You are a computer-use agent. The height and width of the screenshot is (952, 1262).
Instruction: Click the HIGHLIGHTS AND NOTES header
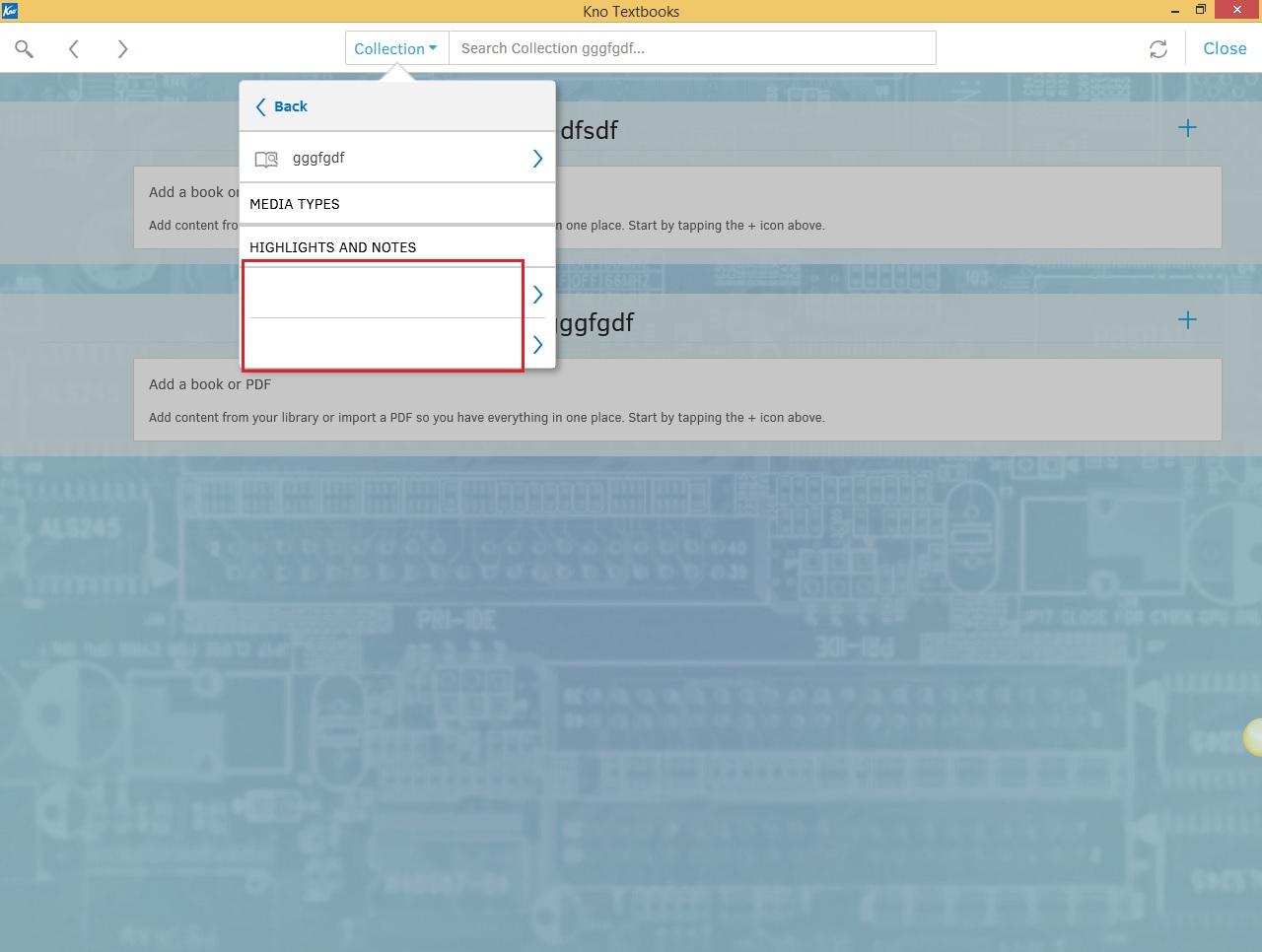tap(333, 247)
